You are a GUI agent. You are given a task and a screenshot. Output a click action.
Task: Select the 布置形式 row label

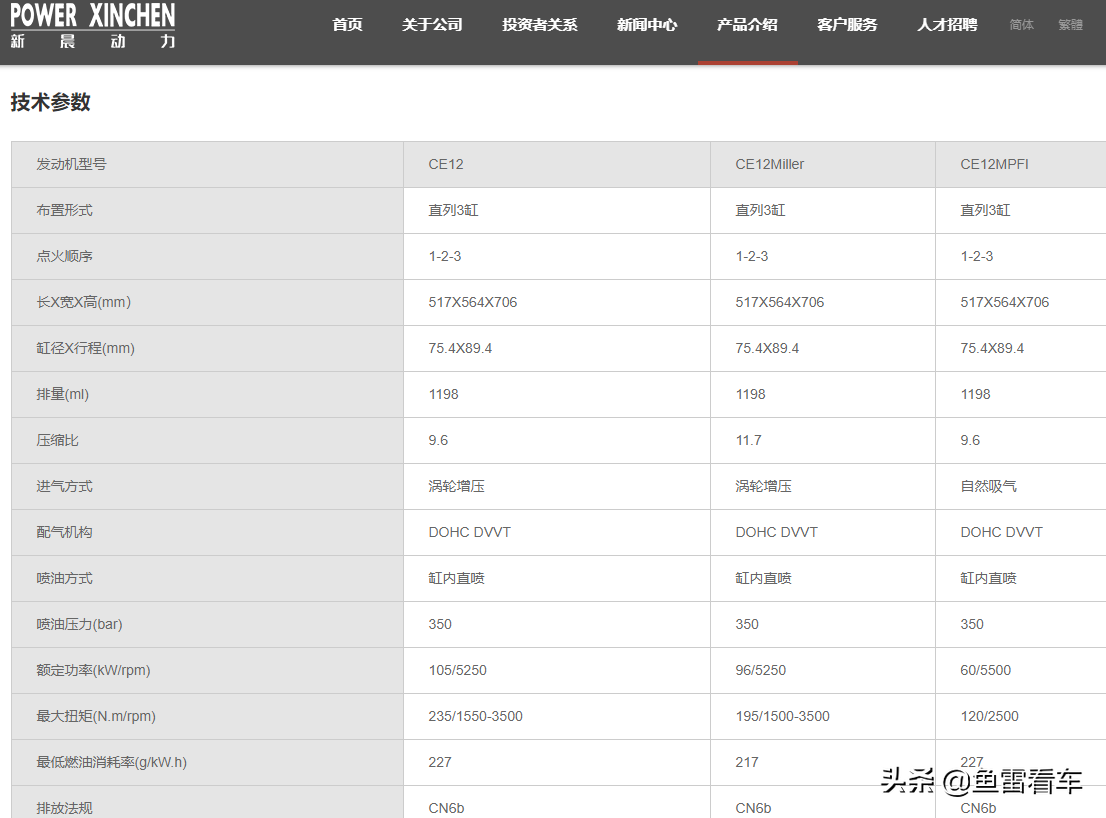click(x=64, y=210)
